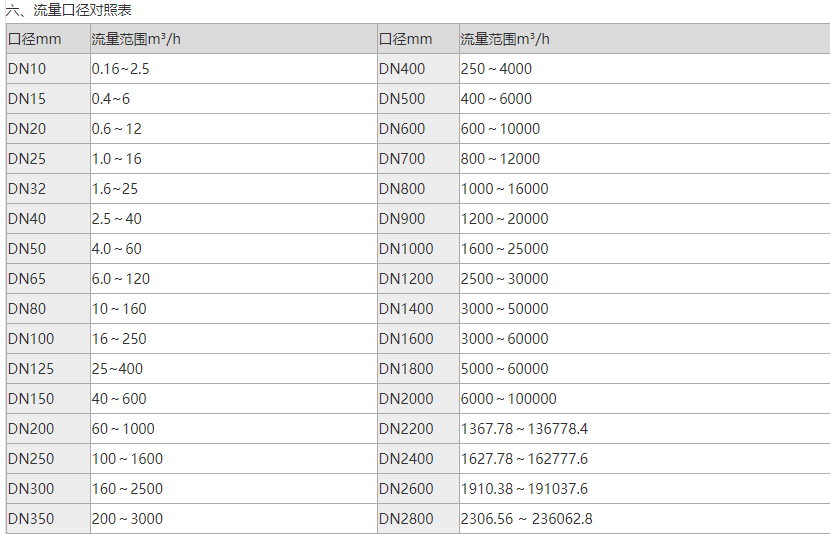Image resolution: width=830 pixels, height=534 pixels.
Task: Click the heading 六、流量口径对照表
Action: [x=69, y=10]
